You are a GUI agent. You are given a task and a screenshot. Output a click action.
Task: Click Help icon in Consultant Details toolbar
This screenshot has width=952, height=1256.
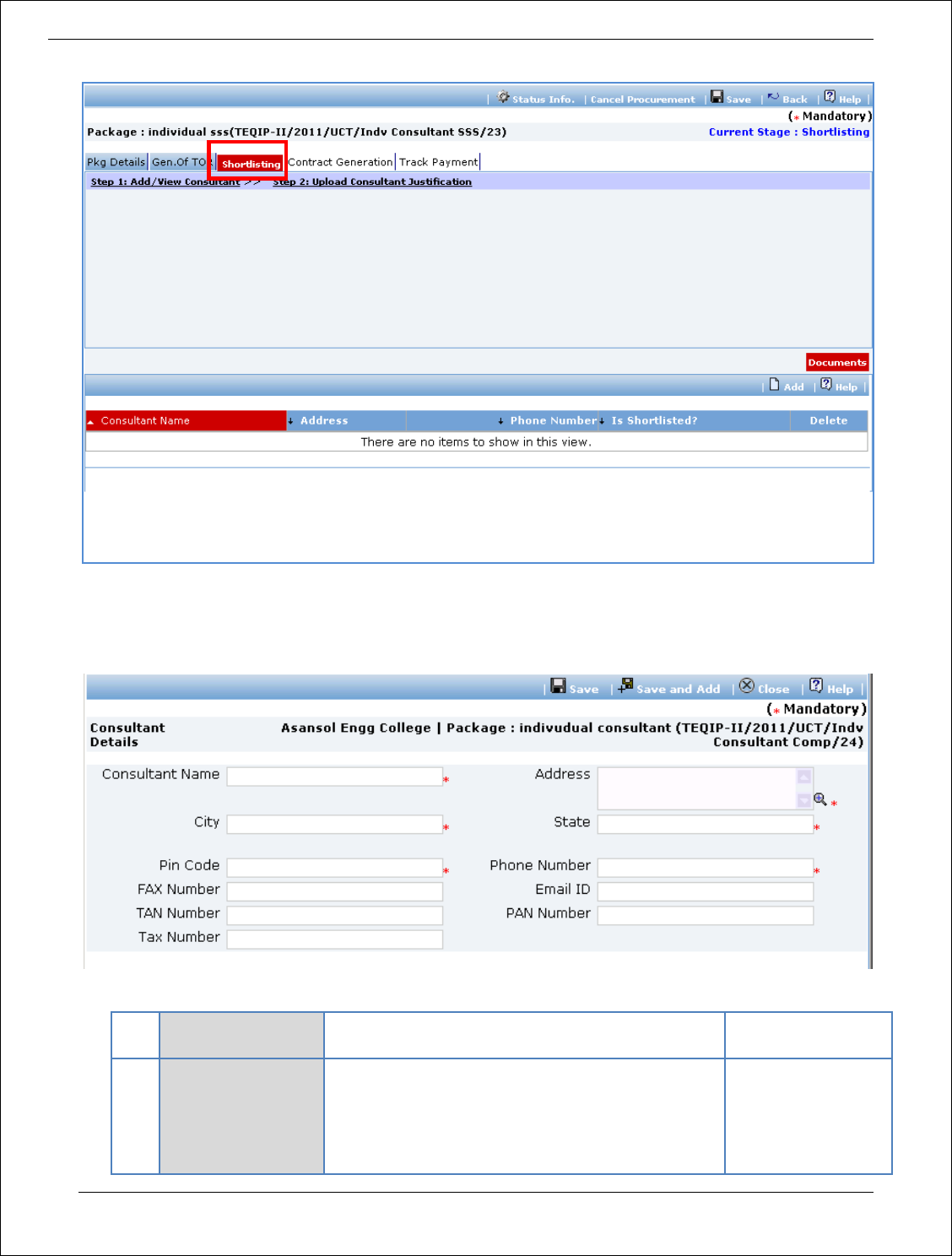pyautogui.click(x=816, y=686)
